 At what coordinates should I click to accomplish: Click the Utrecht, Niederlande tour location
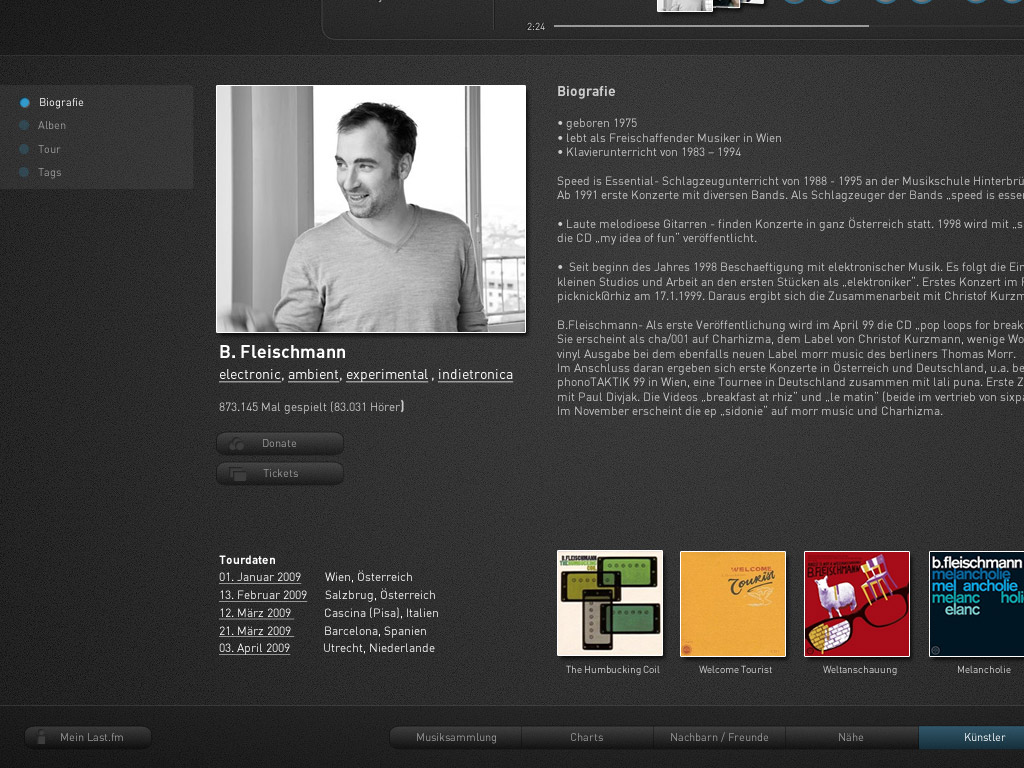point(379,648)
